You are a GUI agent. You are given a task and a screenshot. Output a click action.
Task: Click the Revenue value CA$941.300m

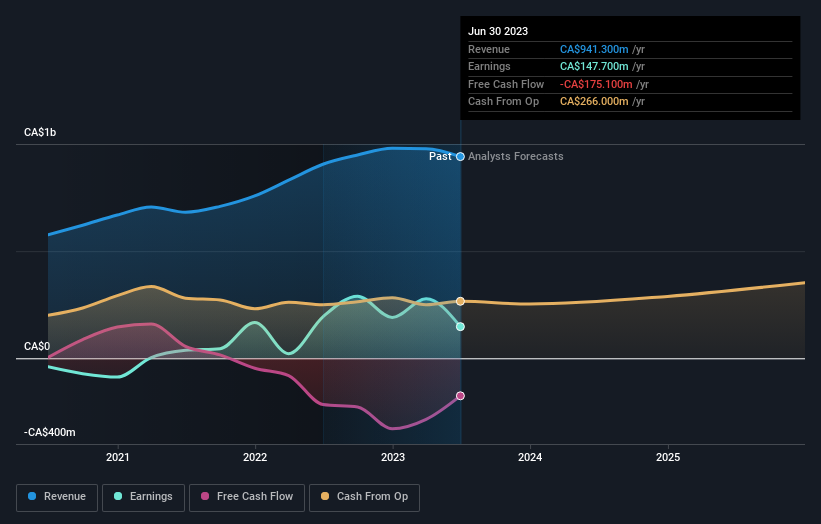click(x=594, y=49)
